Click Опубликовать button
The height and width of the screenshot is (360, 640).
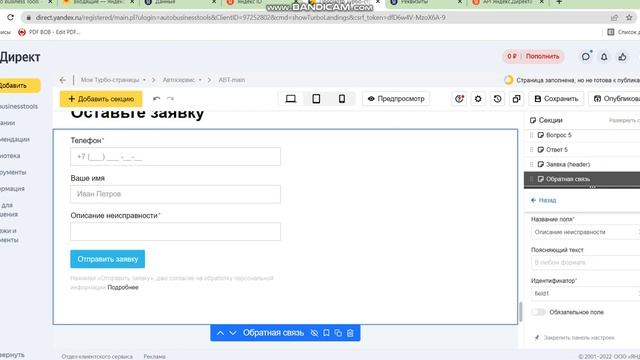(614, 99)
